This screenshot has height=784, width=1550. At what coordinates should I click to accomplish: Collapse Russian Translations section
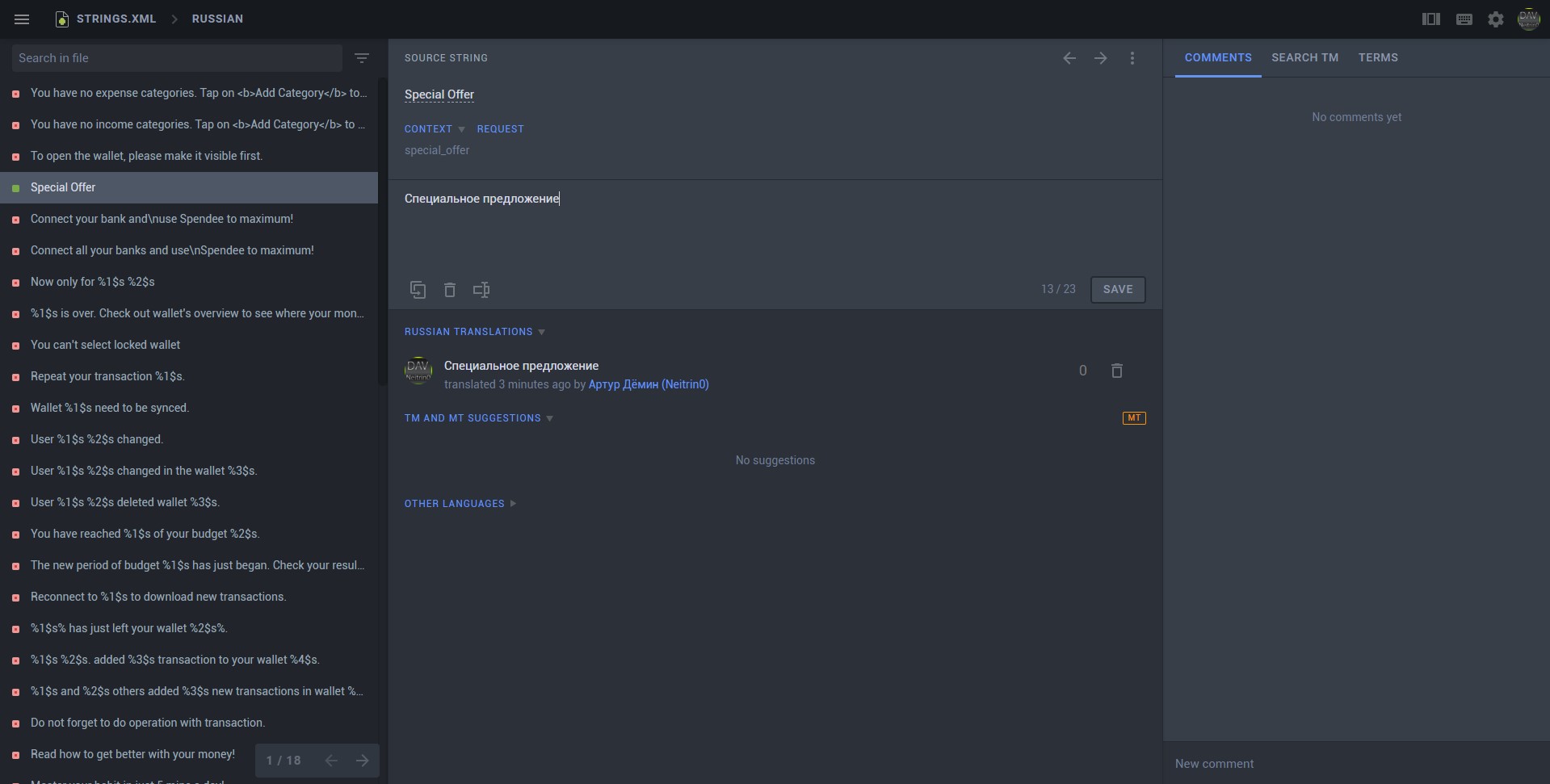pos(475,332)
